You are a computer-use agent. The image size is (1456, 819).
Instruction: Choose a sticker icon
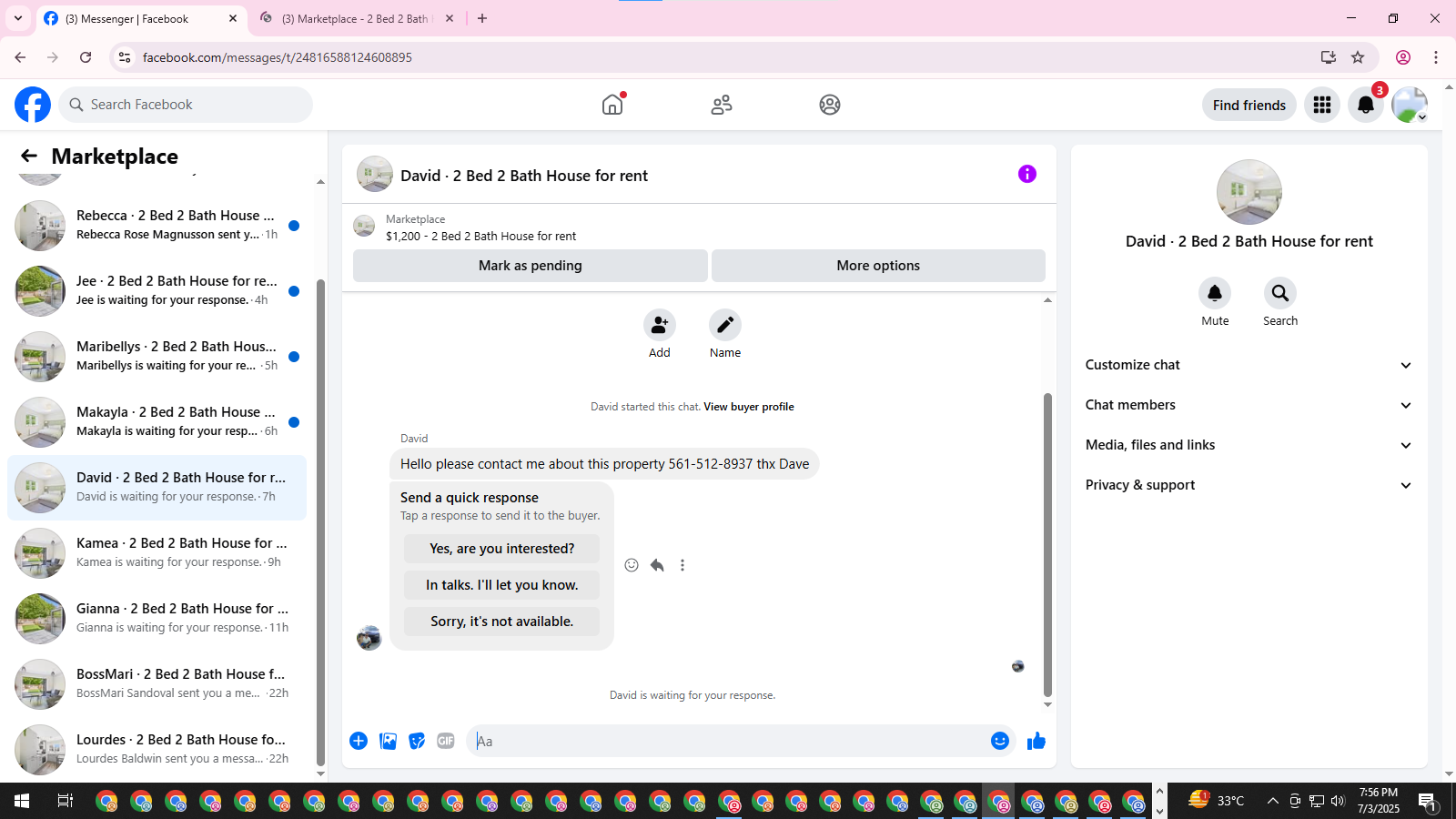pos(417,741)
